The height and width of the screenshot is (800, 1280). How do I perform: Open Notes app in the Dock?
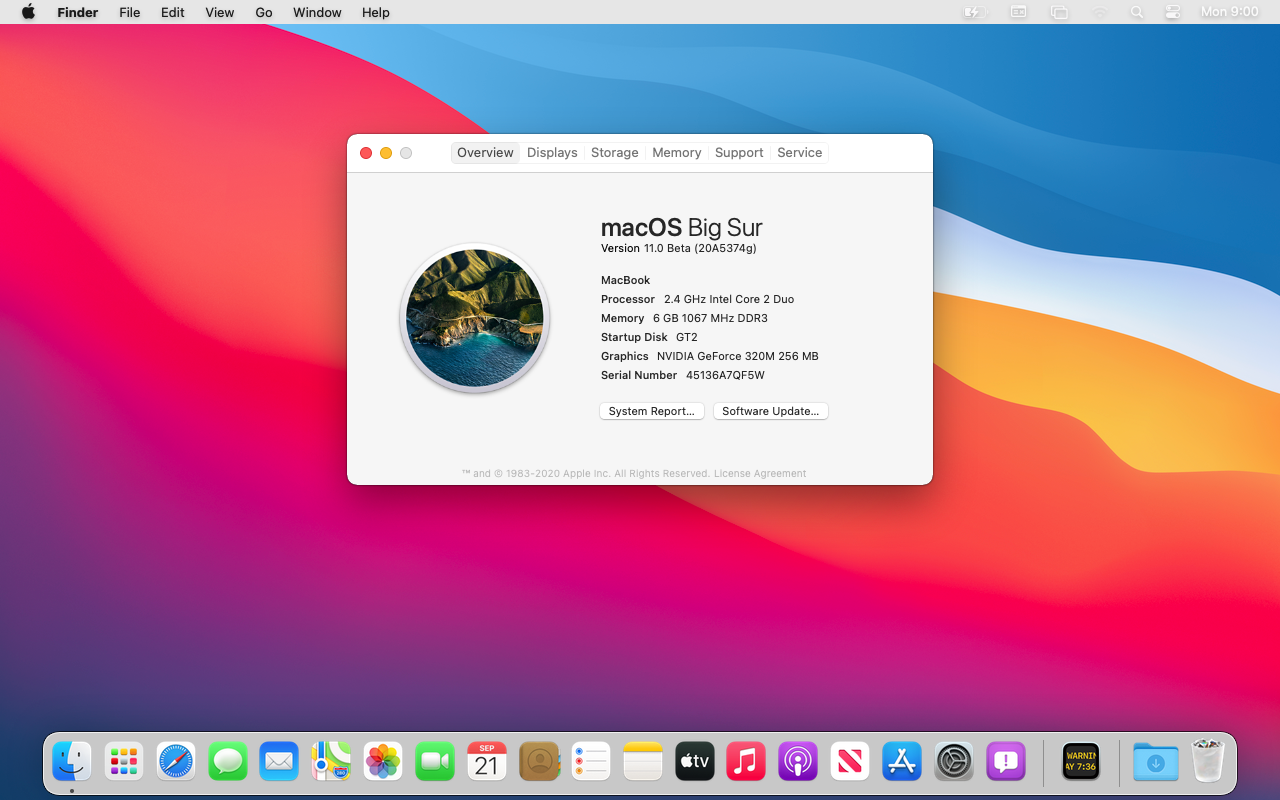click(x=643, y=762)
